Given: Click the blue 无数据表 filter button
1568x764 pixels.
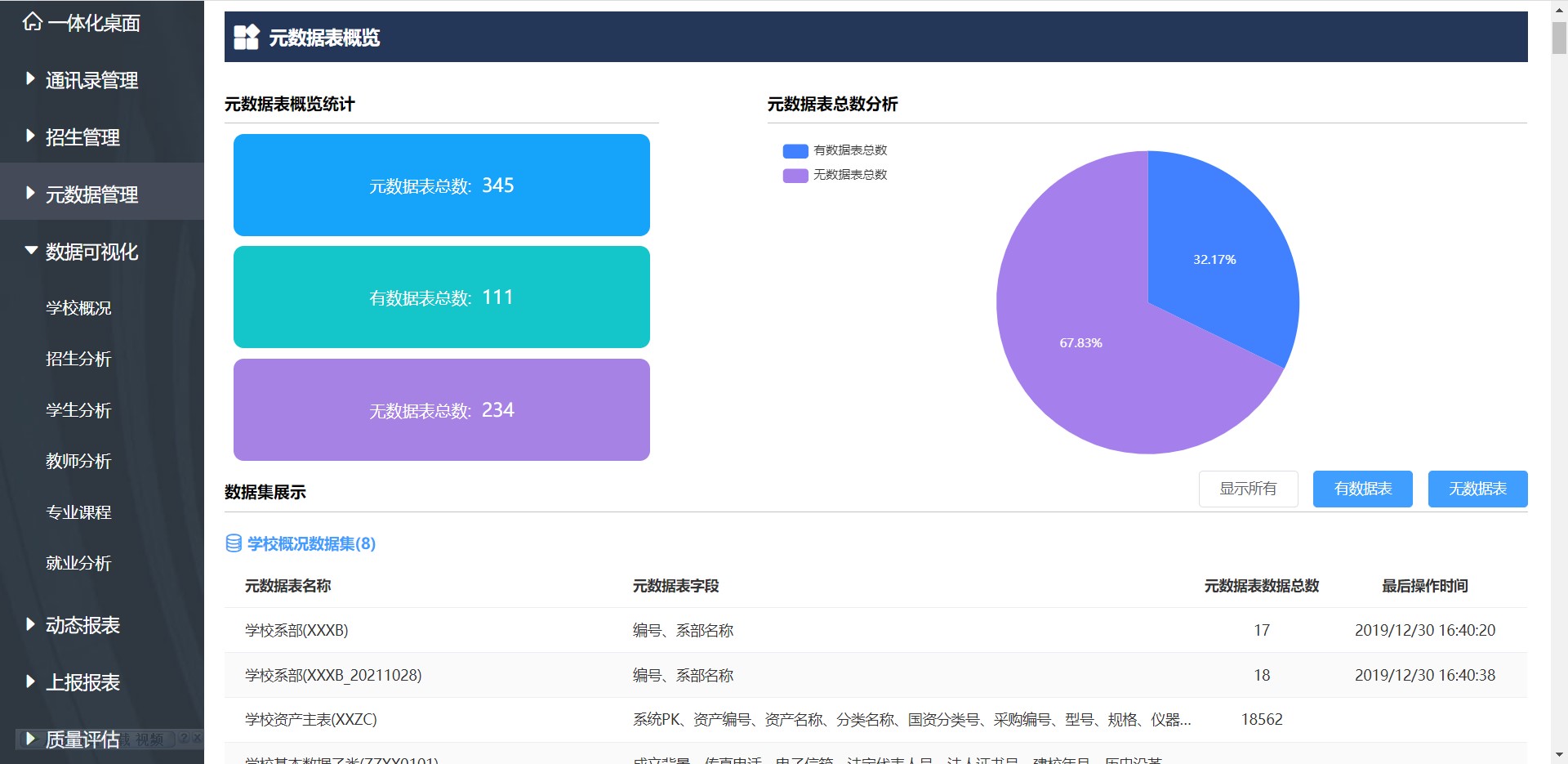Looking at the screenshot, I should pyautogui.click(x=1477, y=489).
